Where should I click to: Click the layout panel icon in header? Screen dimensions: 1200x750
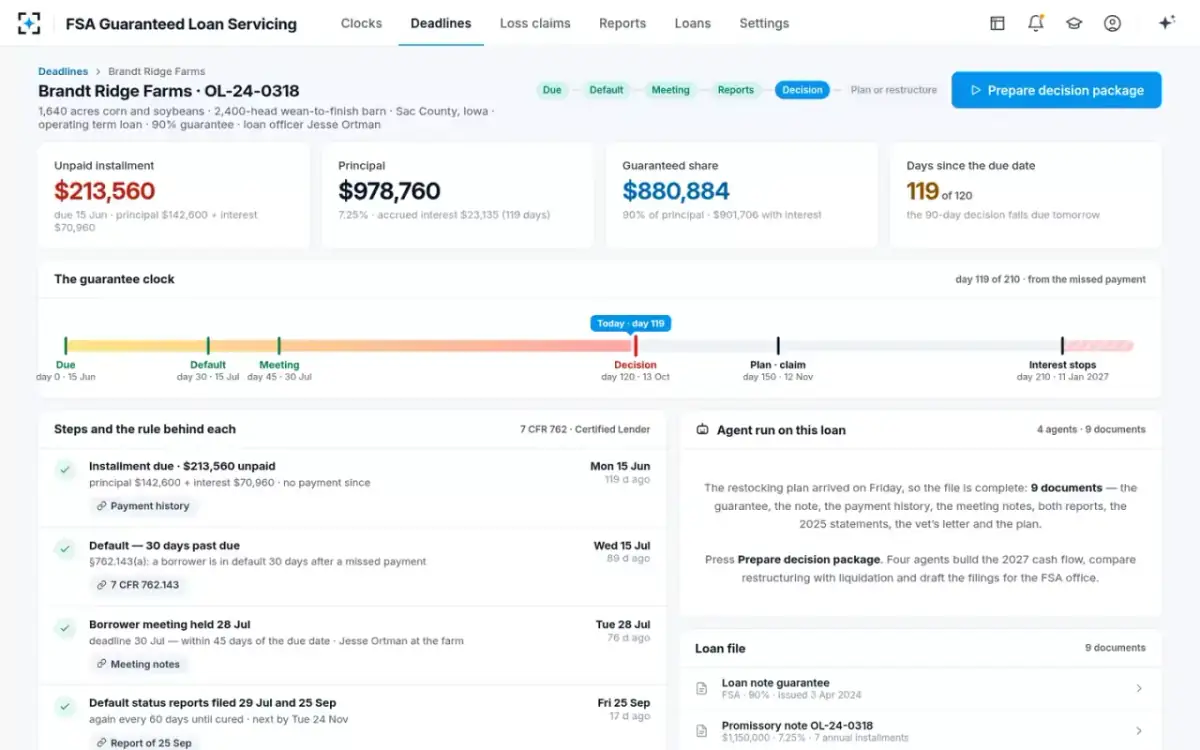997,23
